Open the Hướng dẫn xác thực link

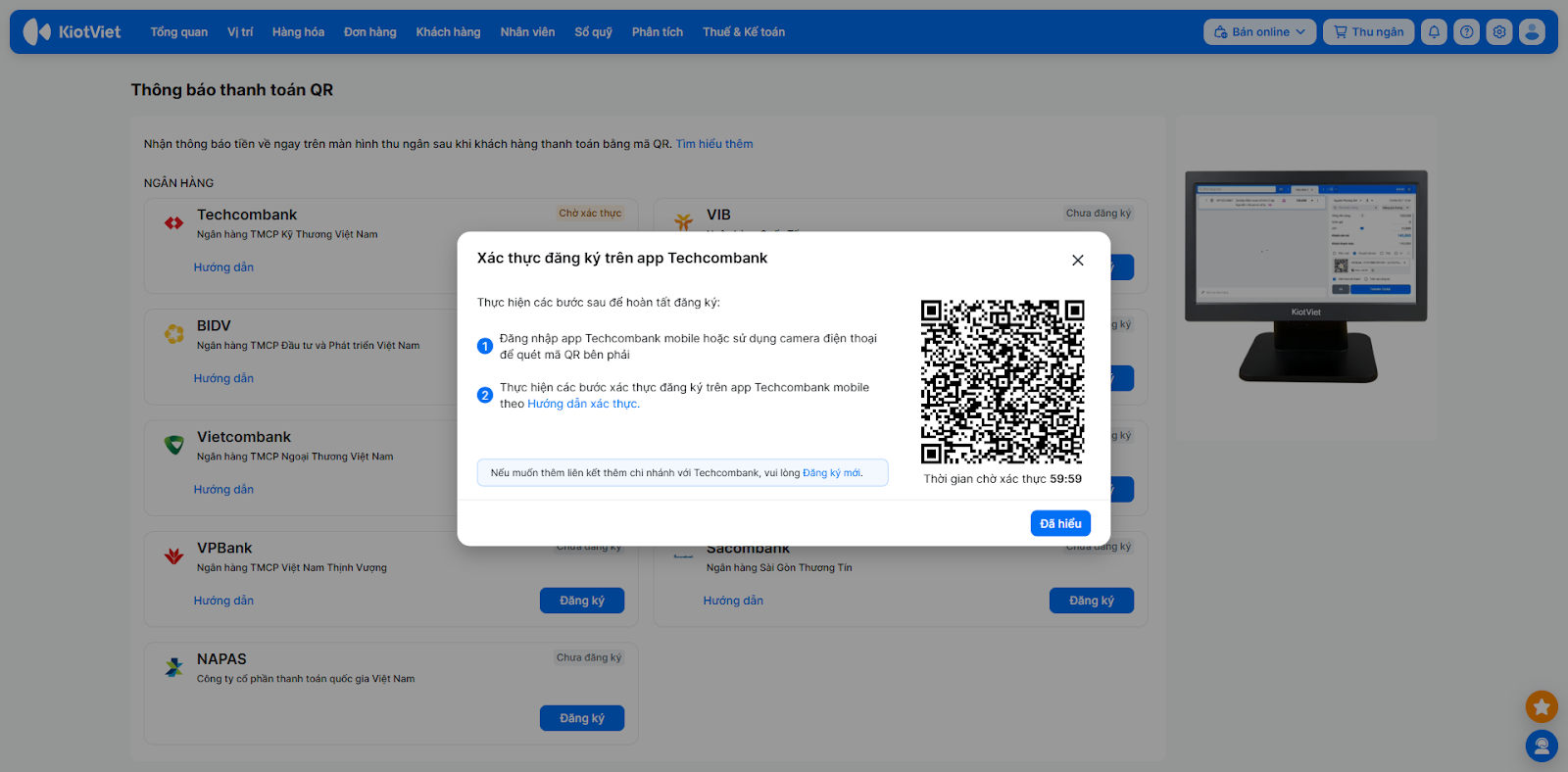[583, 404]
